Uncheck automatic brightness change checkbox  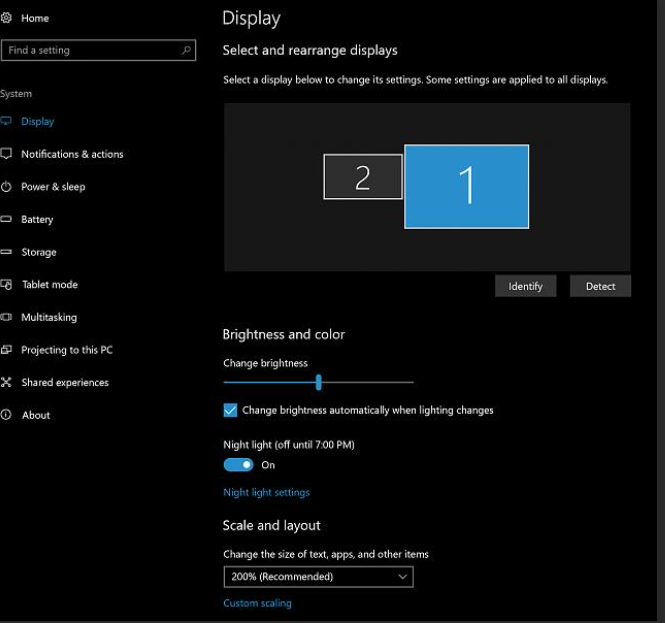(230, 410)
